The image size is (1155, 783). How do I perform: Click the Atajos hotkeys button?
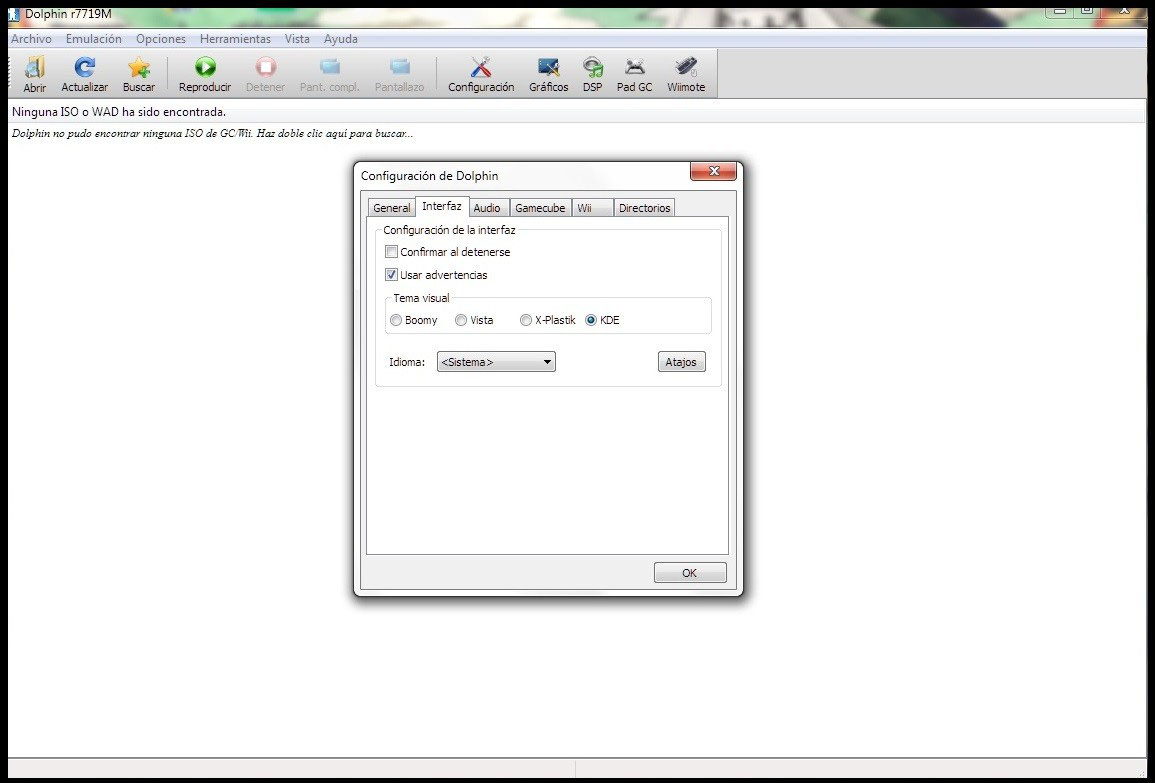(x=681, y=362)
